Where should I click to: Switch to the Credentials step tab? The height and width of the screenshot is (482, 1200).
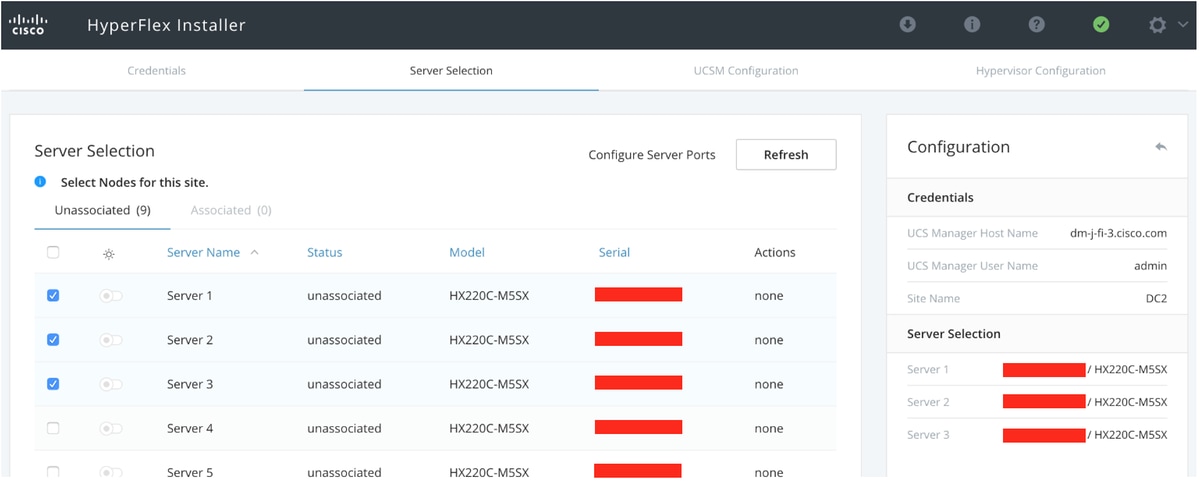point(156,71)
